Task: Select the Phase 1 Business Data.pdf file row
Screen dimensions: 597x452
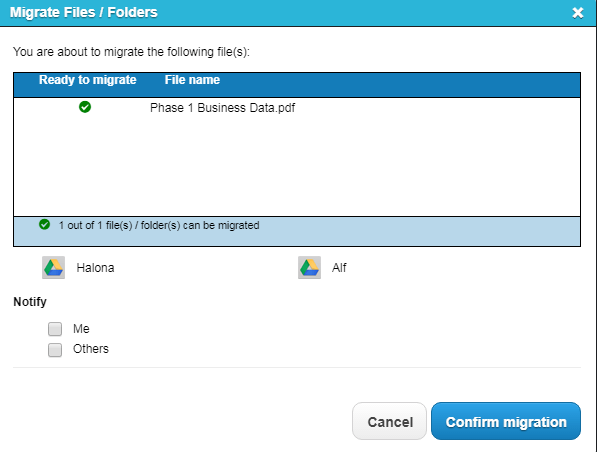Action: (297, 108)
